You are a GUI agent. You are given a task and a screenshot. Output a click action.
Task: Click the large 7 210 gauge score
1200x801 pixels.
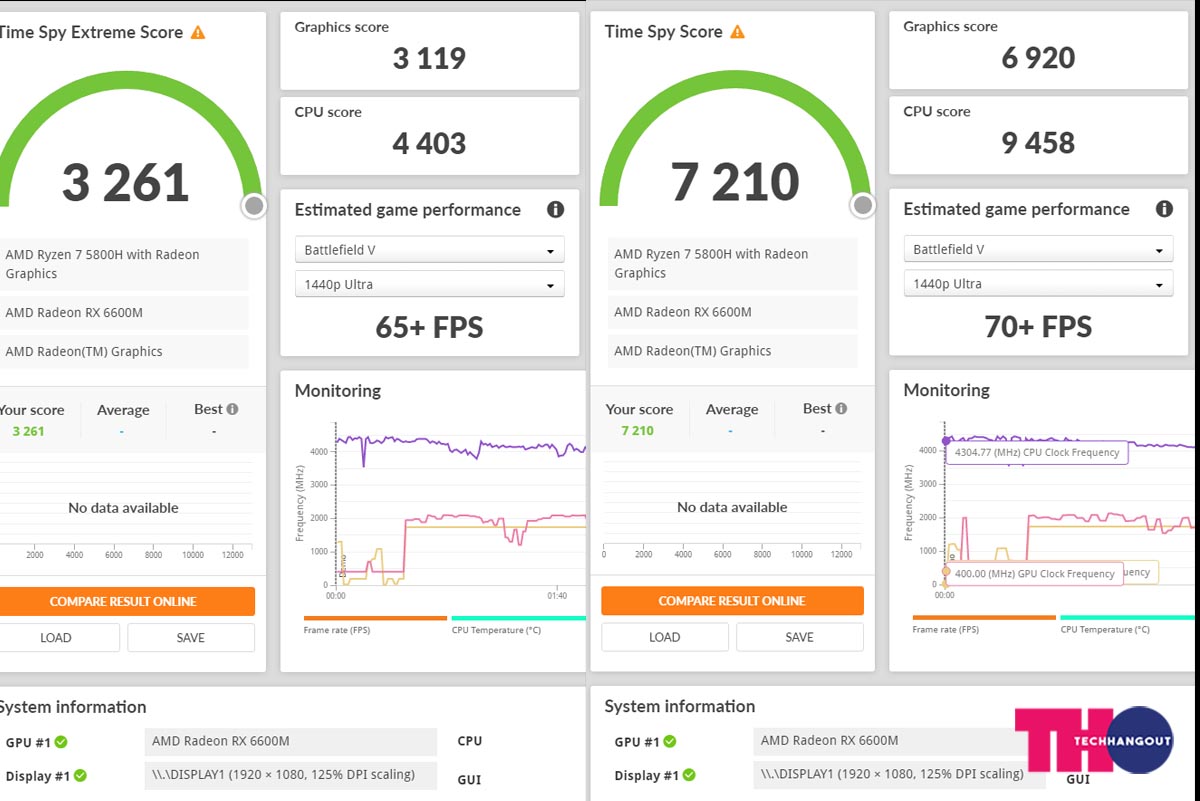[735, 182]
